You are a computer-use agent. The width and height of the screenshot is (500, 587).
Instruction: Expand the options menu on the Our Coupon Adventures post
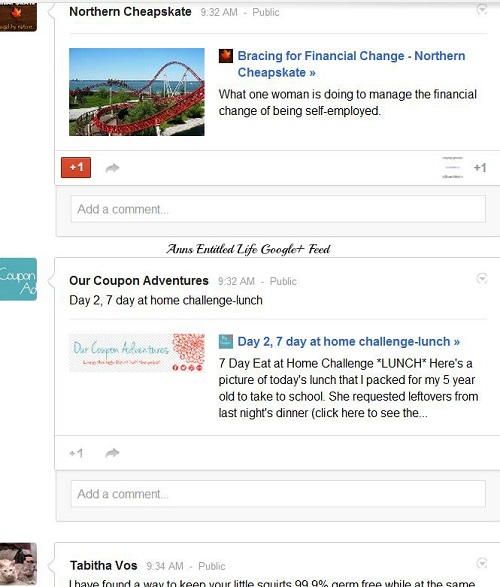(482, 279)
